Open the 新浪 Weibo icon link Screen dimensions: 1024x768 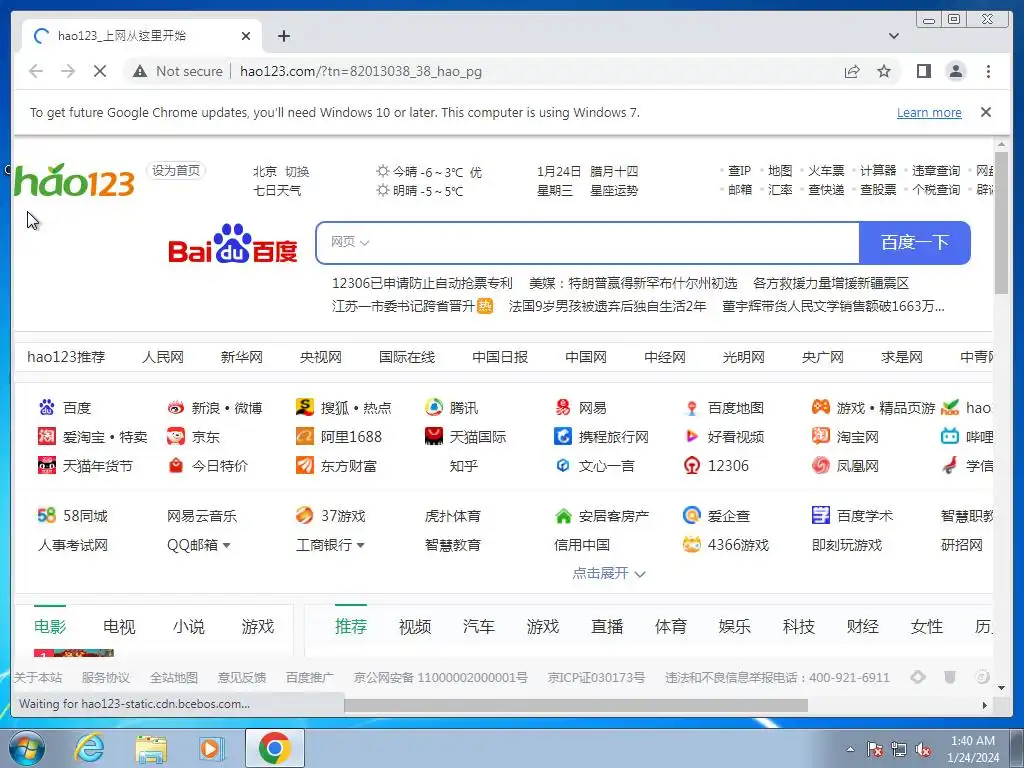tap(176, 408)
